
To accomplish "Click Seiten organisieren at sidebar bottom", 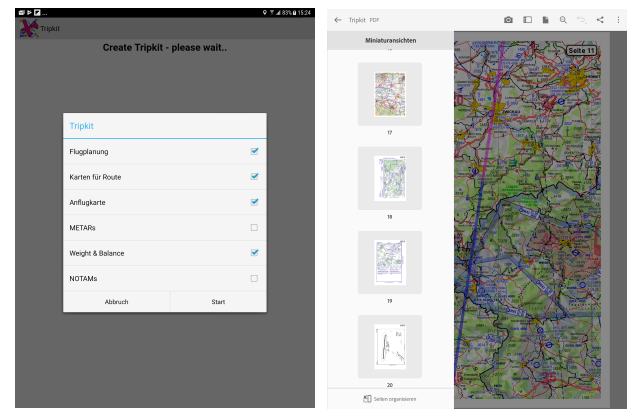I will pos(390,399).
